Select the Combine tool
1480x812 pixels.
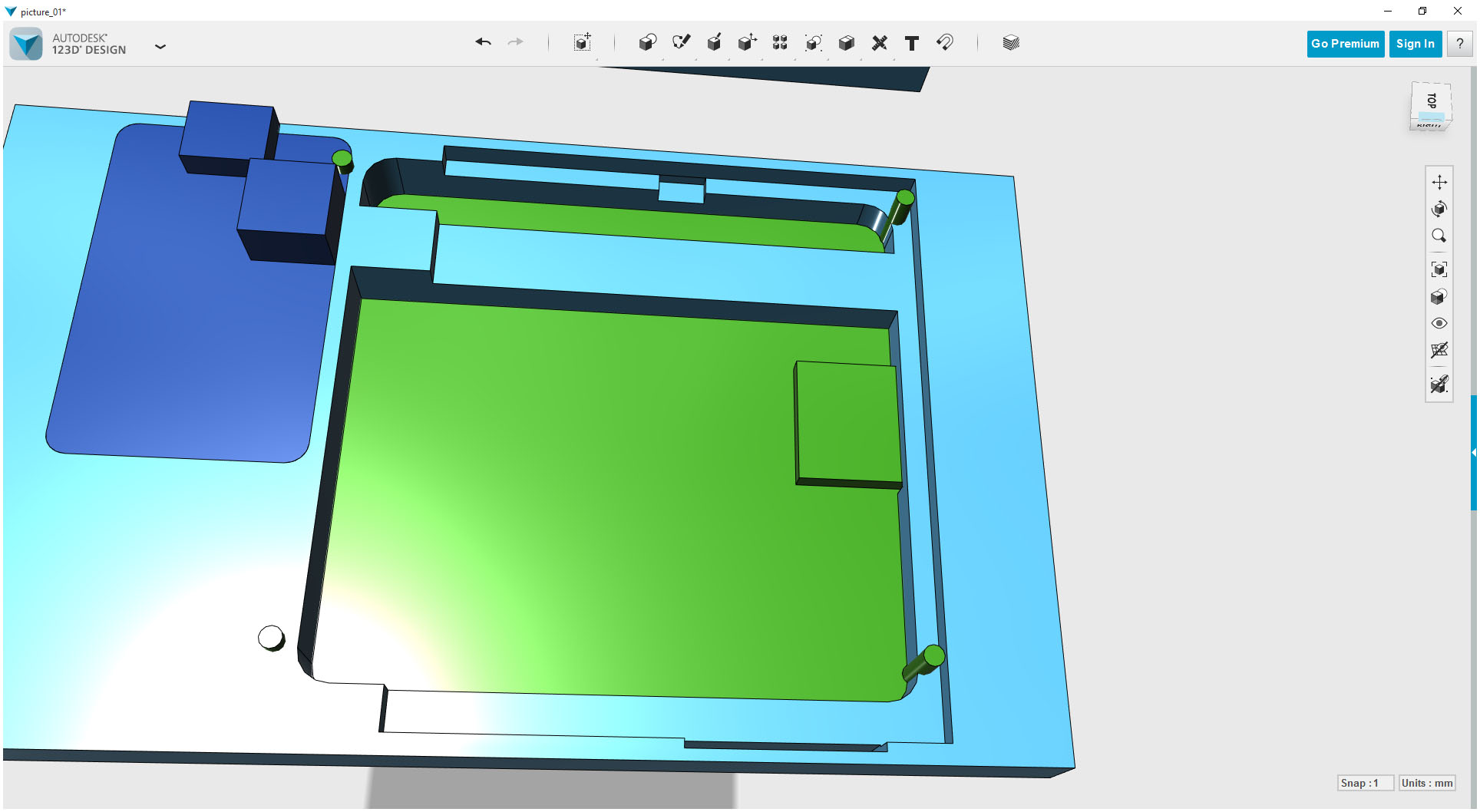point(846,43)
